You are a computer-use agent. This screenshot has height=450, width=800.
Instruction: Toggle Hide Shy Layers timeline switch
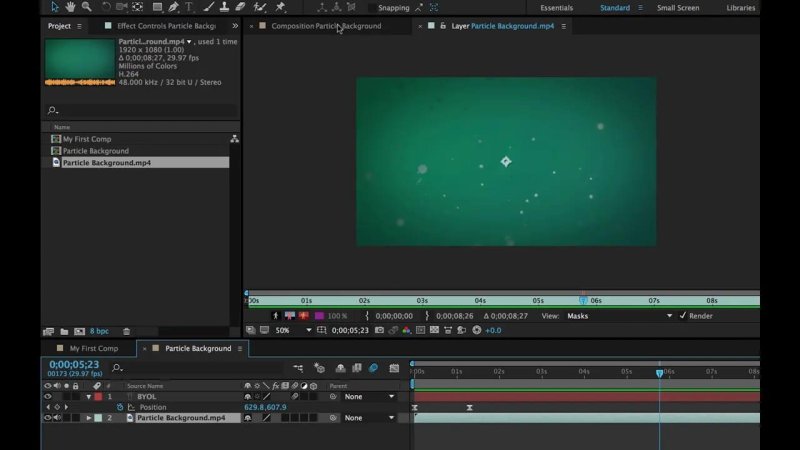(x=340, y=368)
